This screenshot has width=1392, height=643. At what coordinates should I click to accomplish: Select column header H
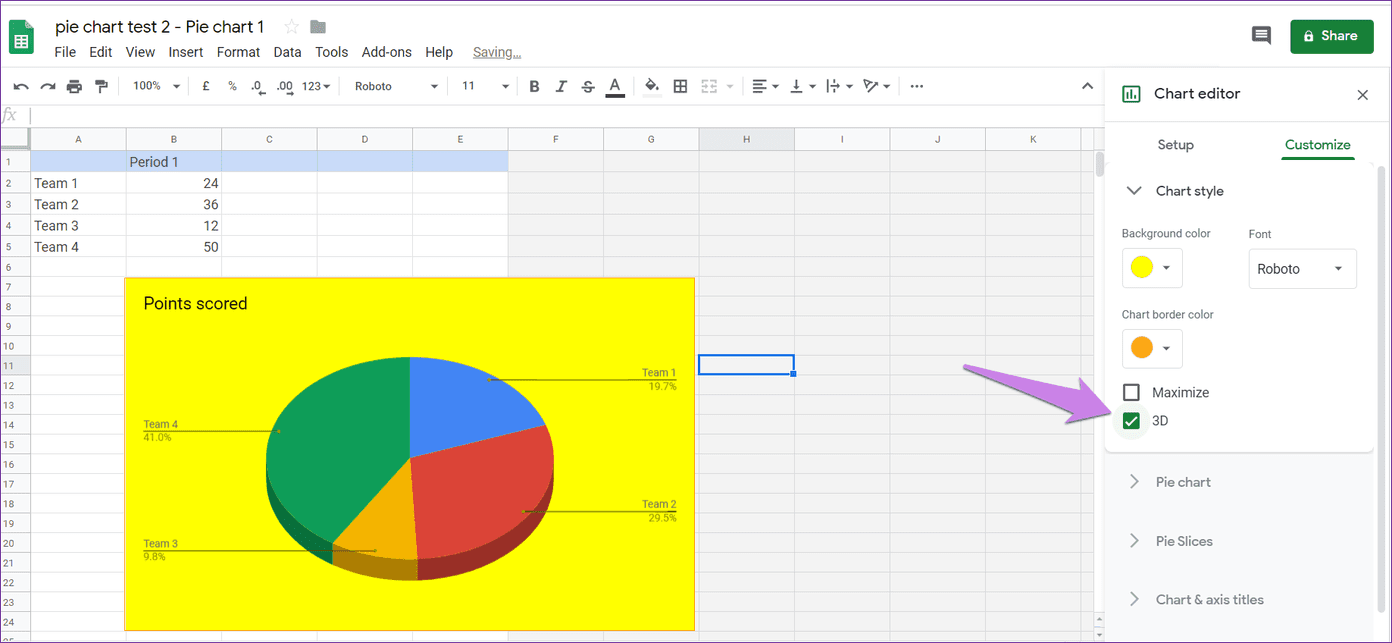coord(746,139)
